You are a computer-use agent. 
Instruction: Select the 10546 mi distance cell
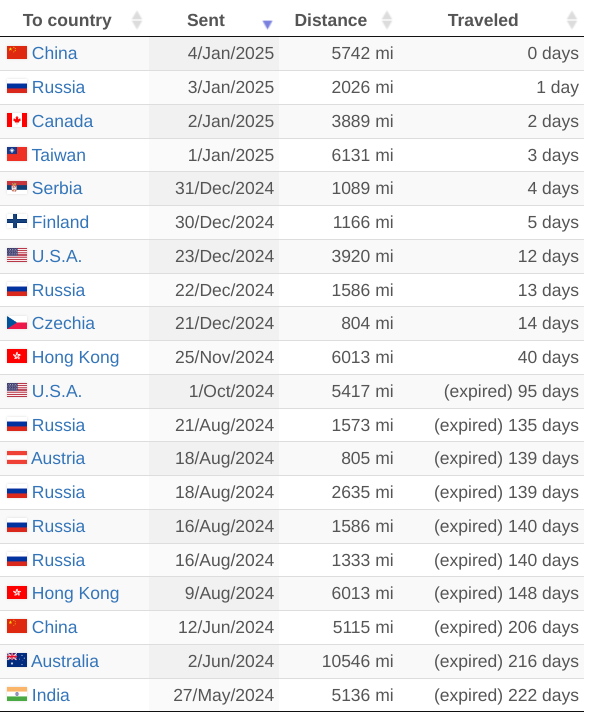[338, 661]
